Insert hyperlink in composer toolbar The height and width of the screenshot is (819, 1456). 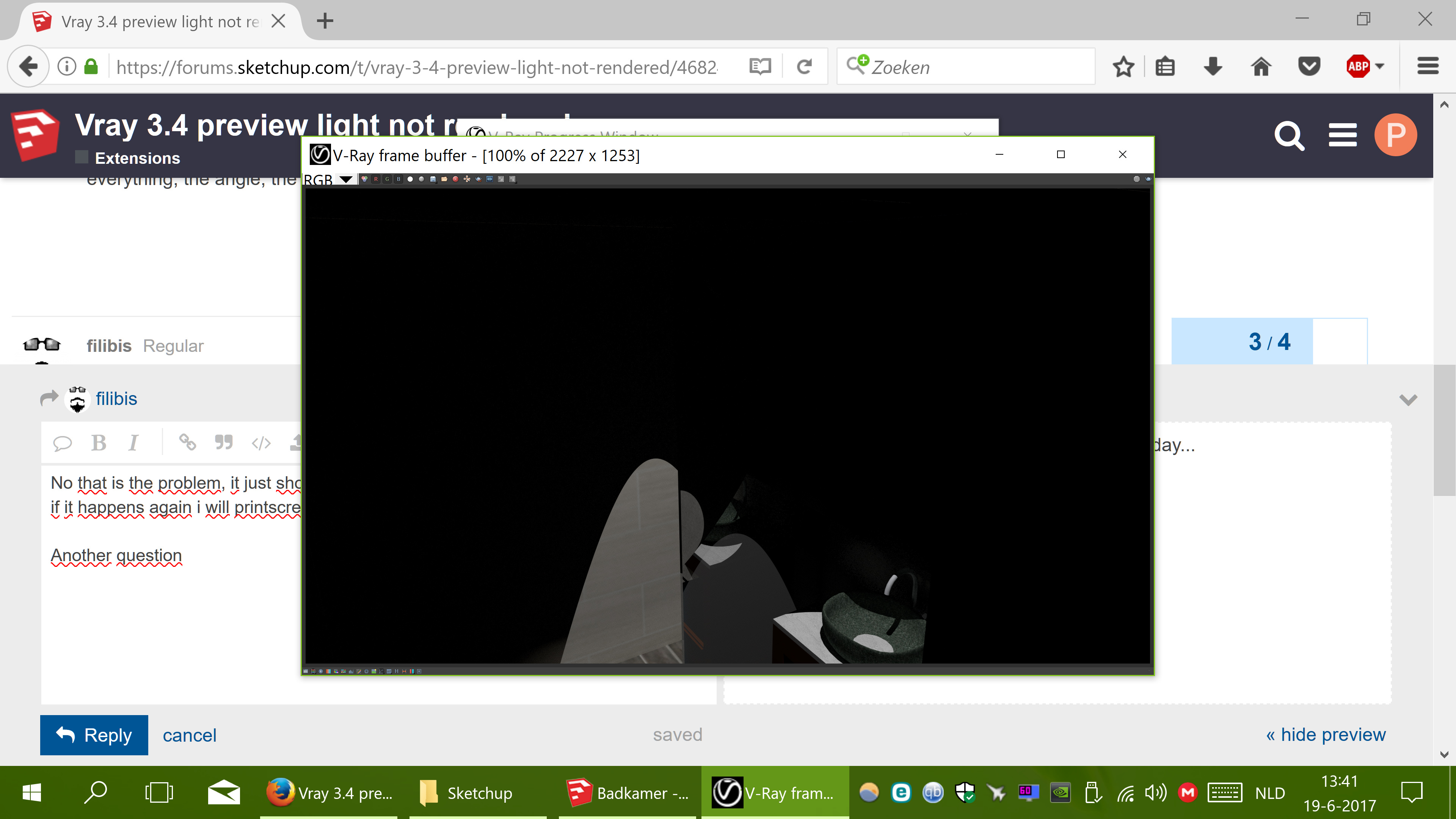(187, 442)
